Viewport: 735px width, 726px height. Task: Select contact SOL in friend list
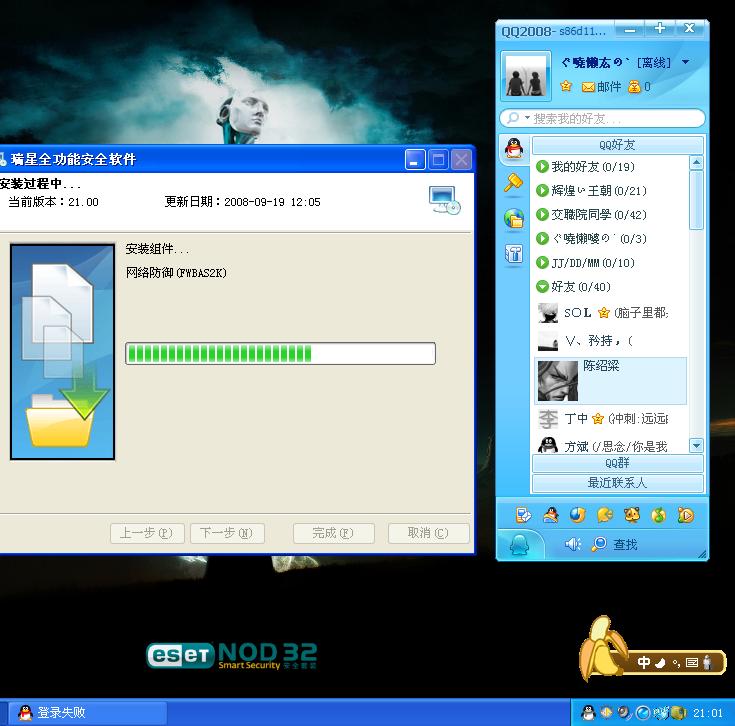point(611,313)
